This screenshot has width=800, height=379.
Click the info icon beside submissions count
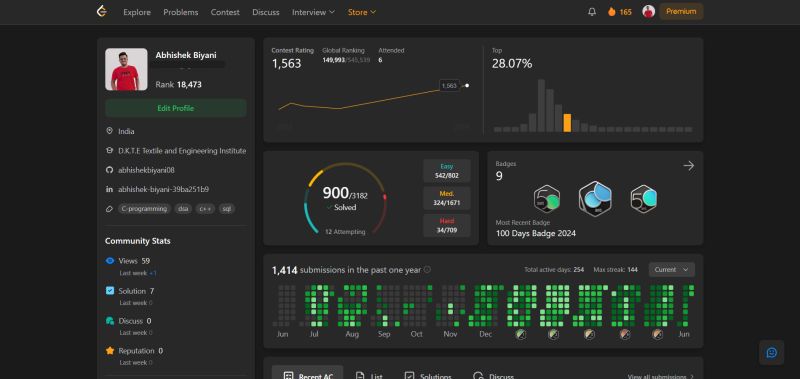coord(427,270)
